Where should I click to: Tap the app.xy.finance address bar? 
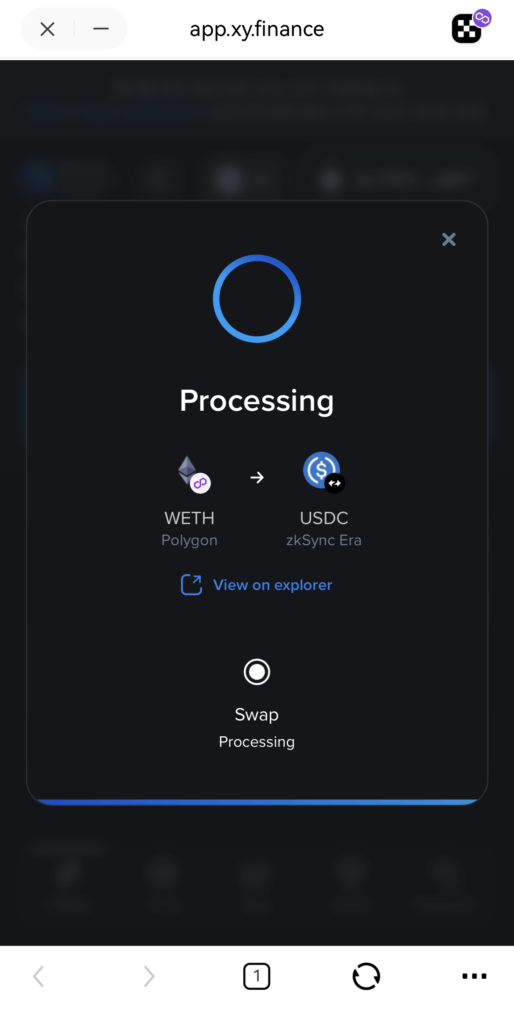click(x=257, y=29)
